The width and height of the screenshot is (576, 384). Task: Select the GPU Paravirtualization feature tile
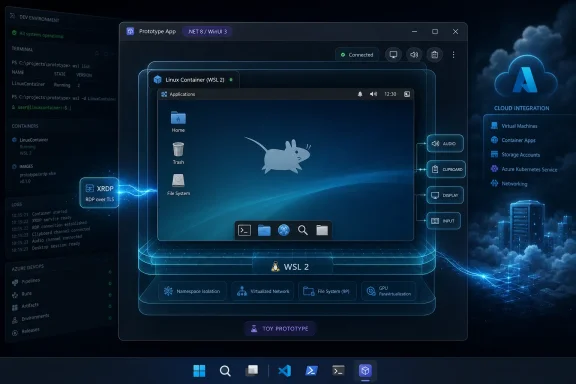(x=389, y=291)
